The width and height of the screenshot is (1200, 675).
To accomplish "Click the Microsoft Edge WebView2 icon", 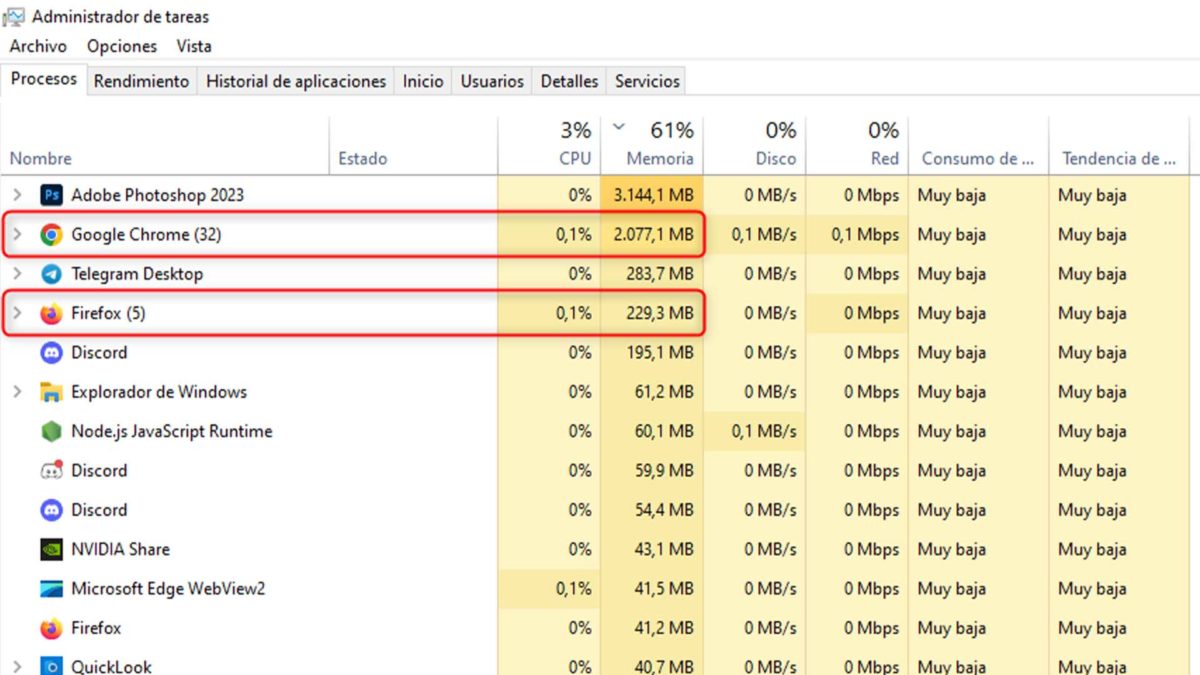I will point(51,589).
